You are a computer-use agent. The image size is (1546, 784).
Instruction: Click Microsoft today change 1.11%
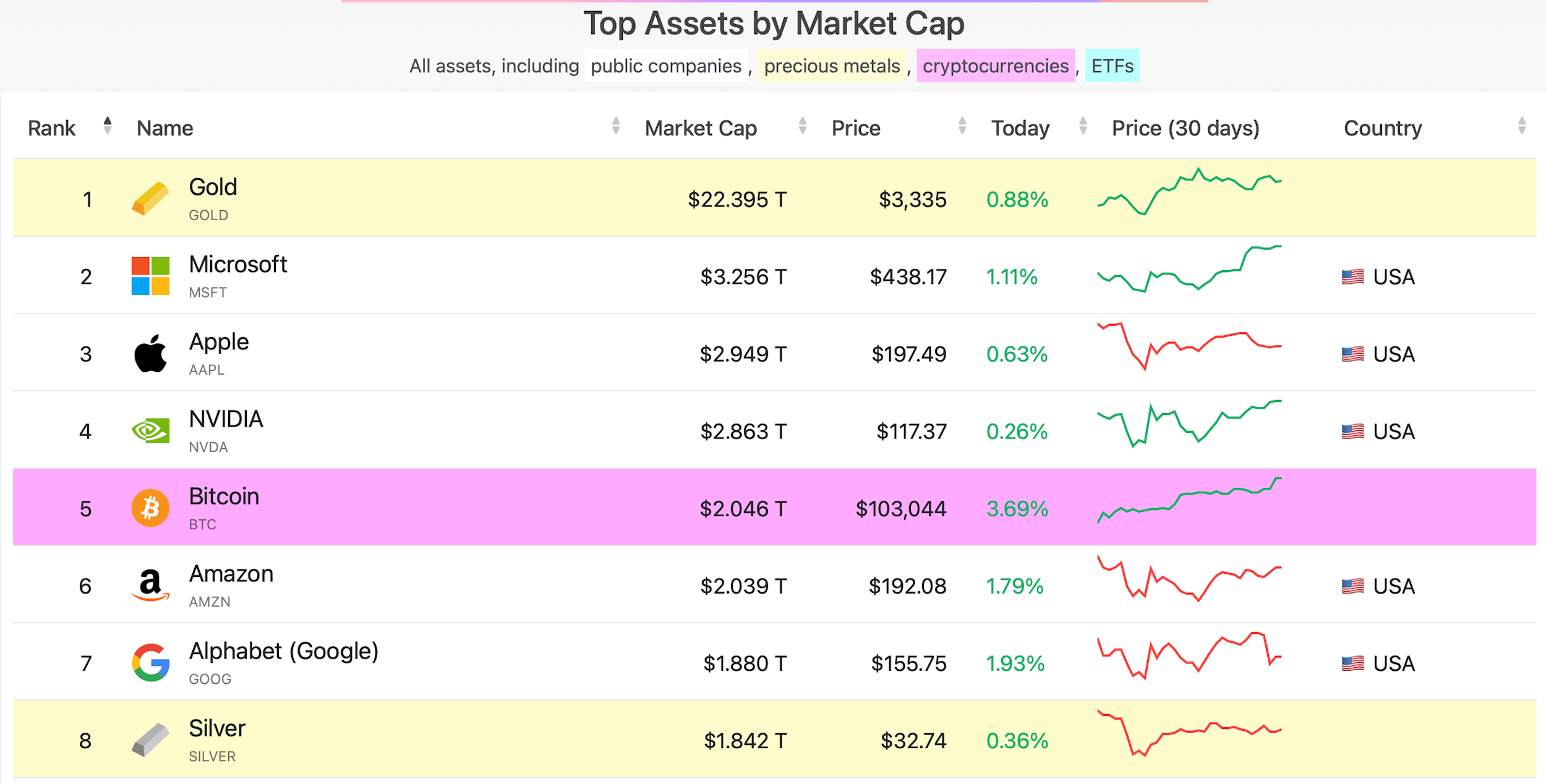click(1012, 277)
